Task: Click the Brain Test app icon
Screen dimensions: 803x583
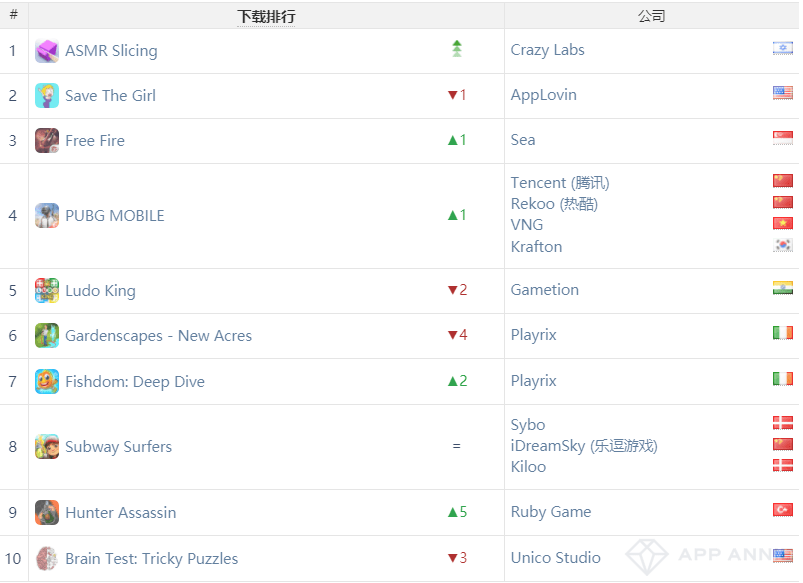Action: coord(47,559)
